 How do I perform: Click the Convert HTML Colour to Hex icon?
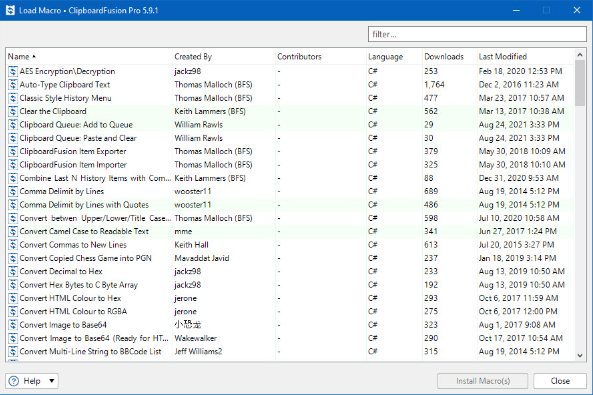[13, 298]
